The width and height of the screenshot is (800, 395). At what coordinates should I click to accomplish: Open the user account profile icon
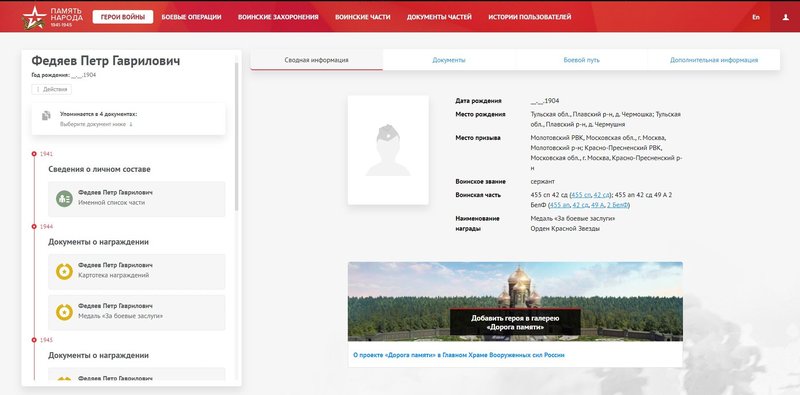(x=785, y=17)
